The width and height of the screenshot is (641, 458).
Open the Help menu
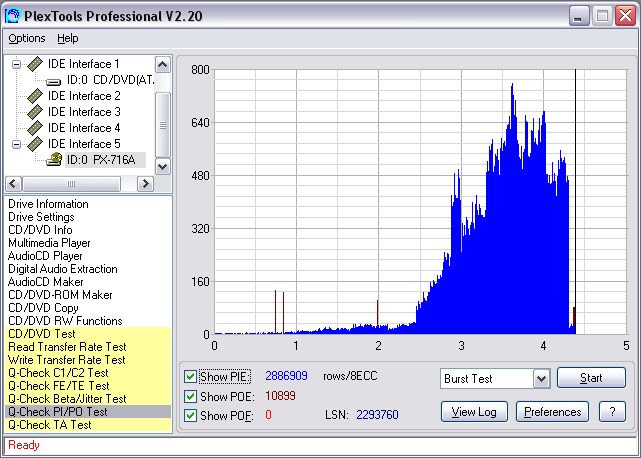point(67,38)
